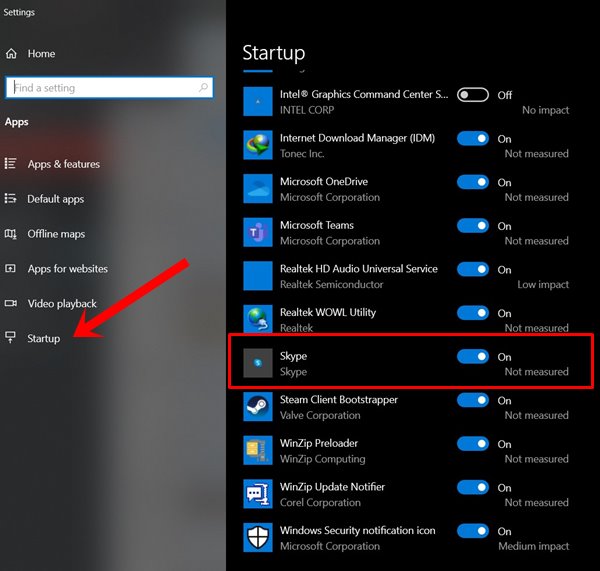Click the Steam Client Bootstrapper icon
Viewport: 600px width, 571px height.
(x=258, y=406)
